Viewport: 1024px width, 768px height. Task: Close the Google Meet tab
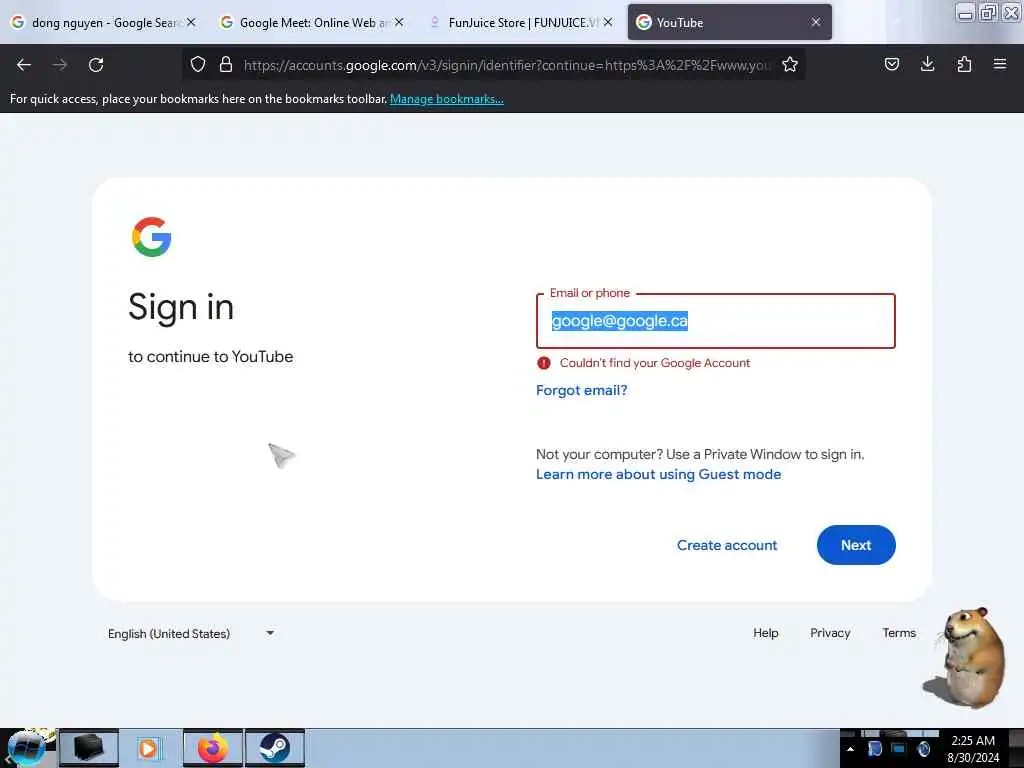tap(399, 22)
